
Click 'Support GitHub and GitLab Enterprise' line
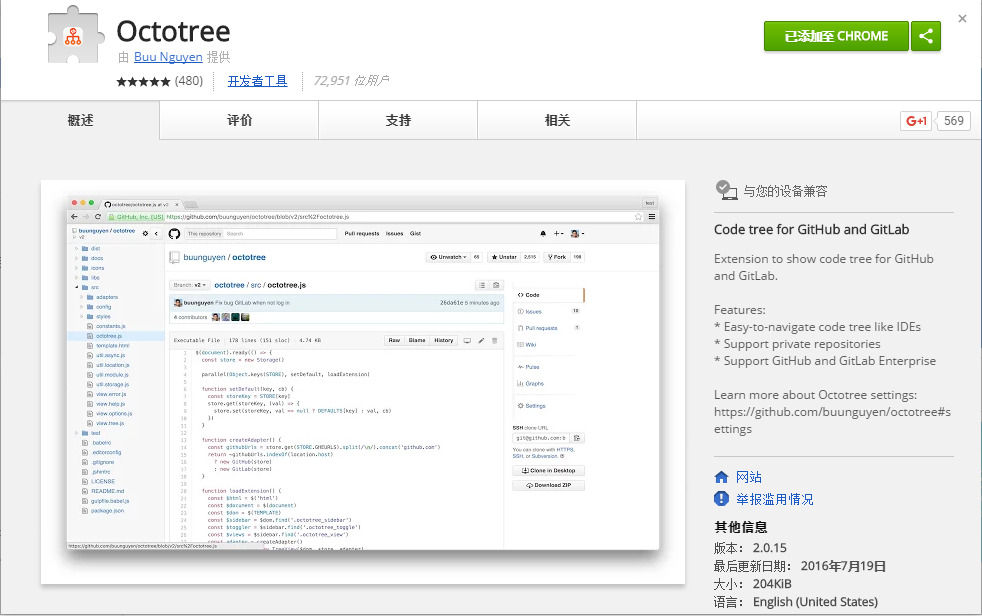(825, 361)
